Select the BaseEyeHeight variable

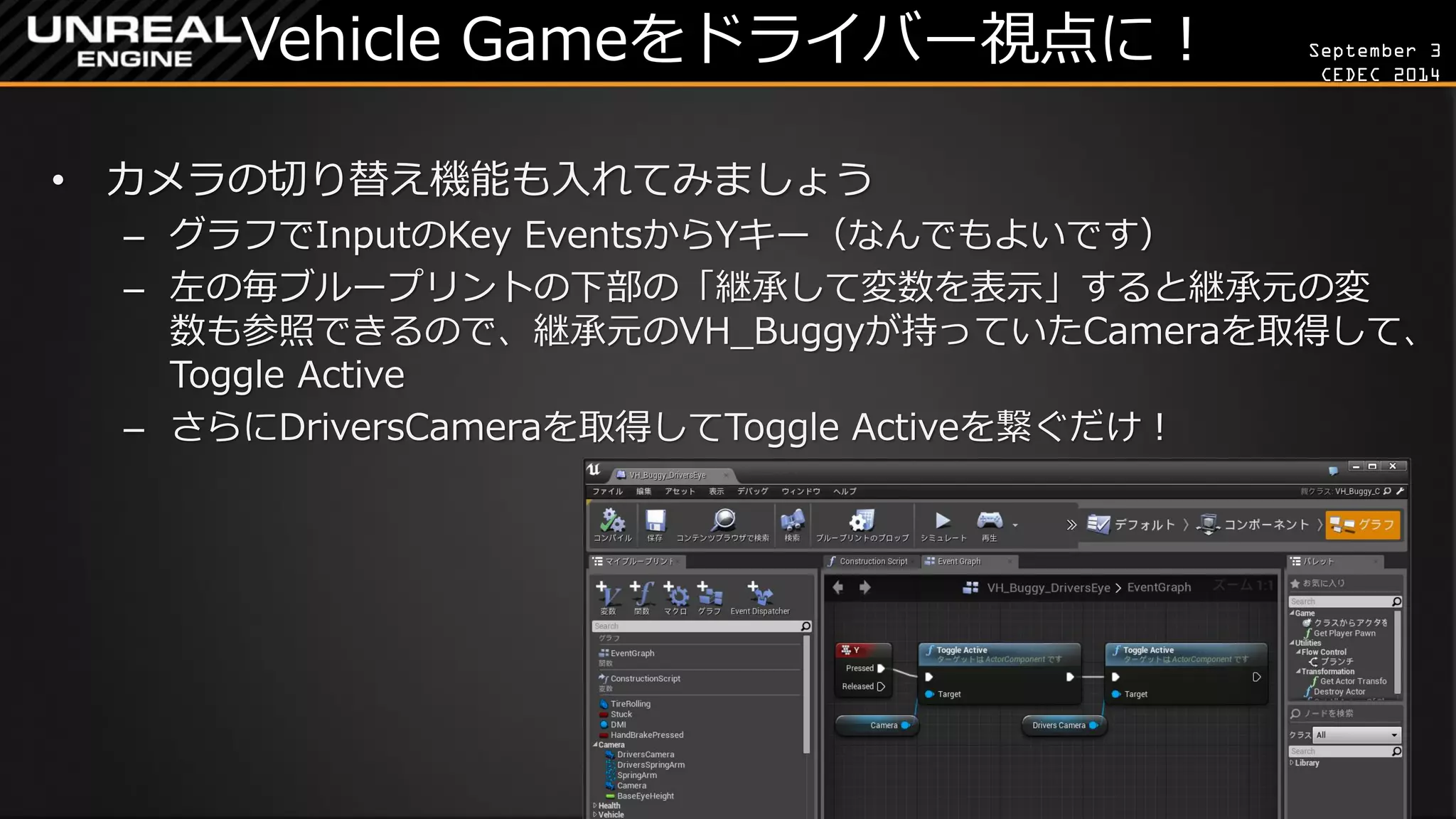pos(645,796)
